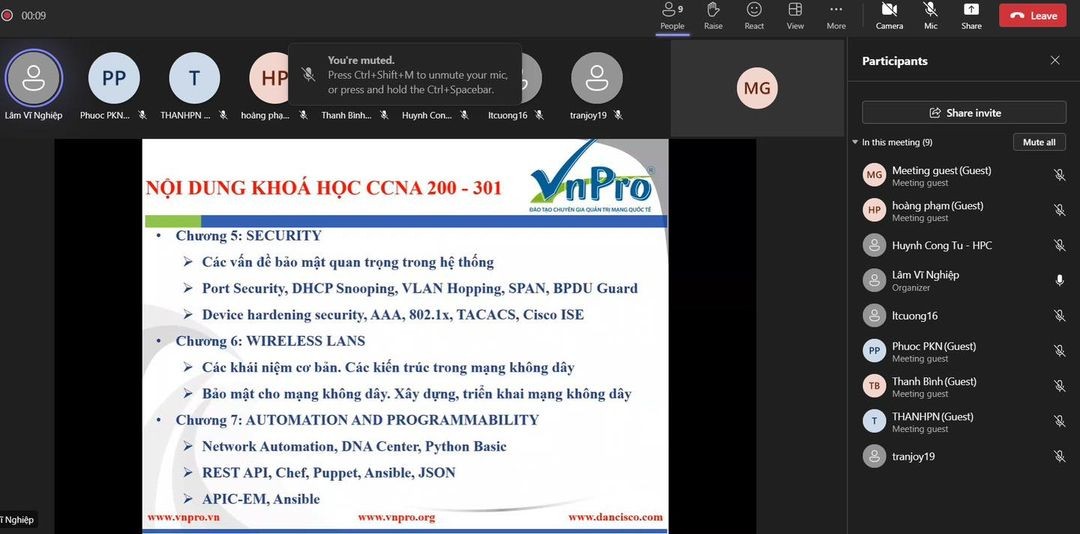Open the More actions menu
This screenshot has width=1080, height=534.
pos(836,17)
